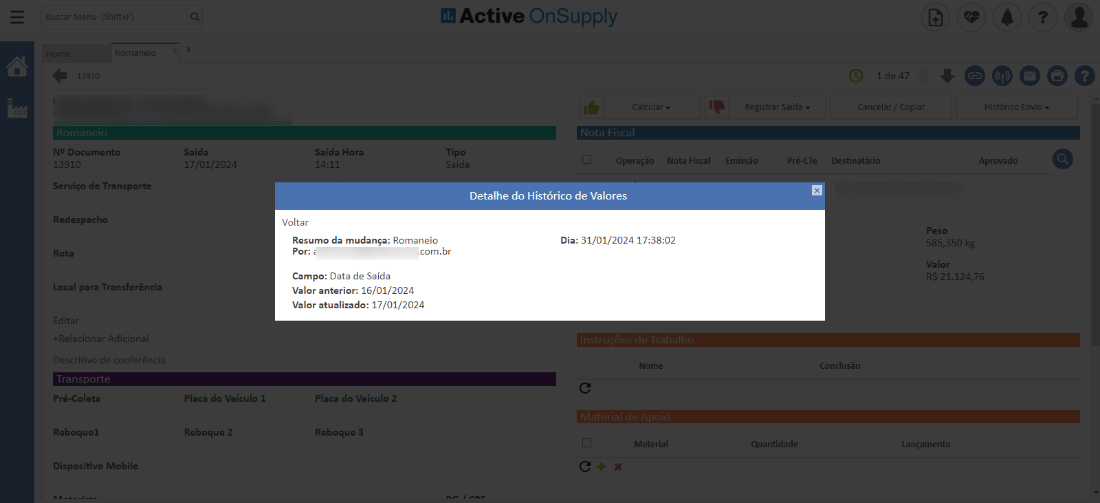
Task: Refresh the Material de Apoio list
Action: click(585, 466)
